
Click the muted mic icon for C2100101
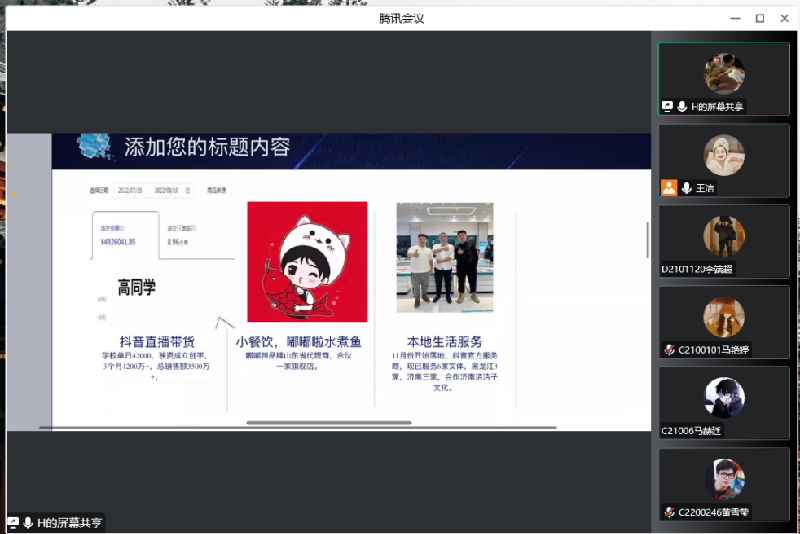coord(669,350)
